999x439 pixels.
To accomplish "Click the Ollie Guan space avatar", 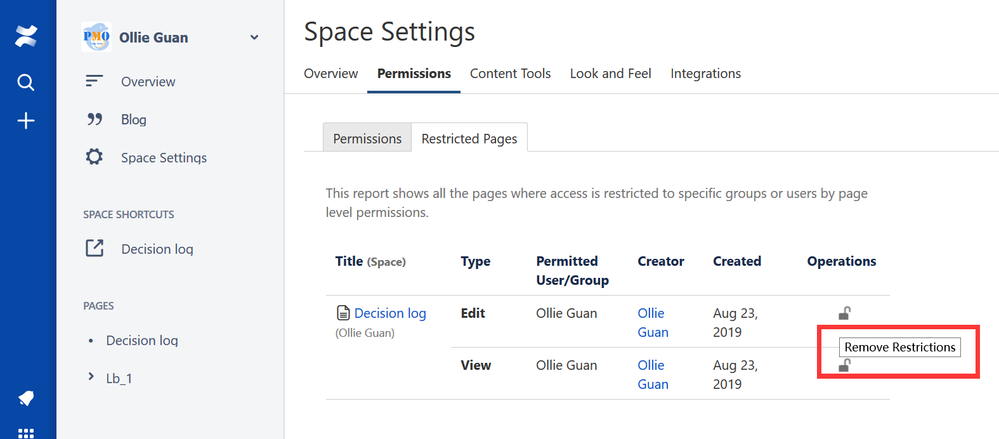I will pos(96,38).
